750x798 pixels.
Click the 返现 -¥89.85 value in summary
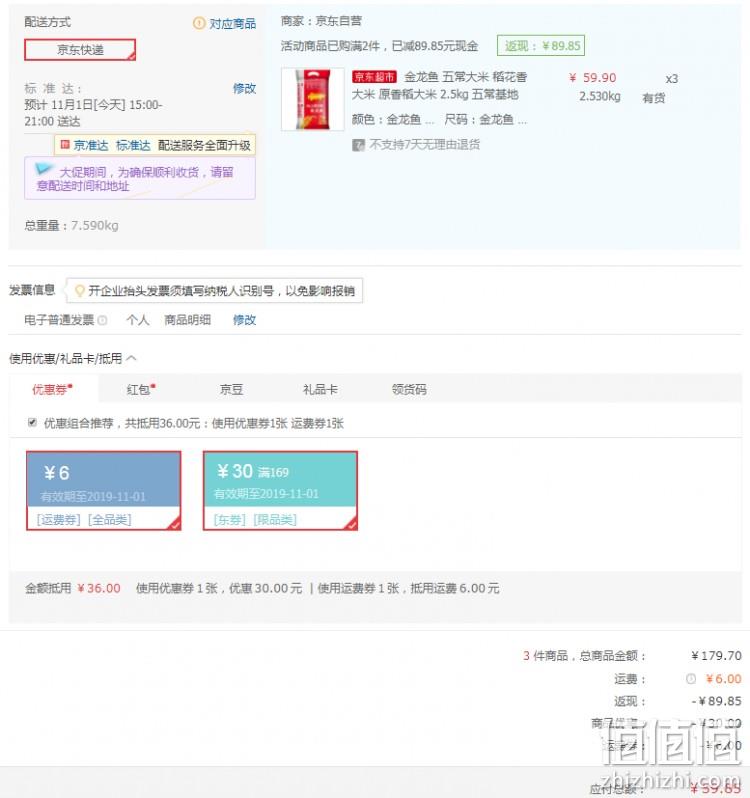[x=716, y=701]
